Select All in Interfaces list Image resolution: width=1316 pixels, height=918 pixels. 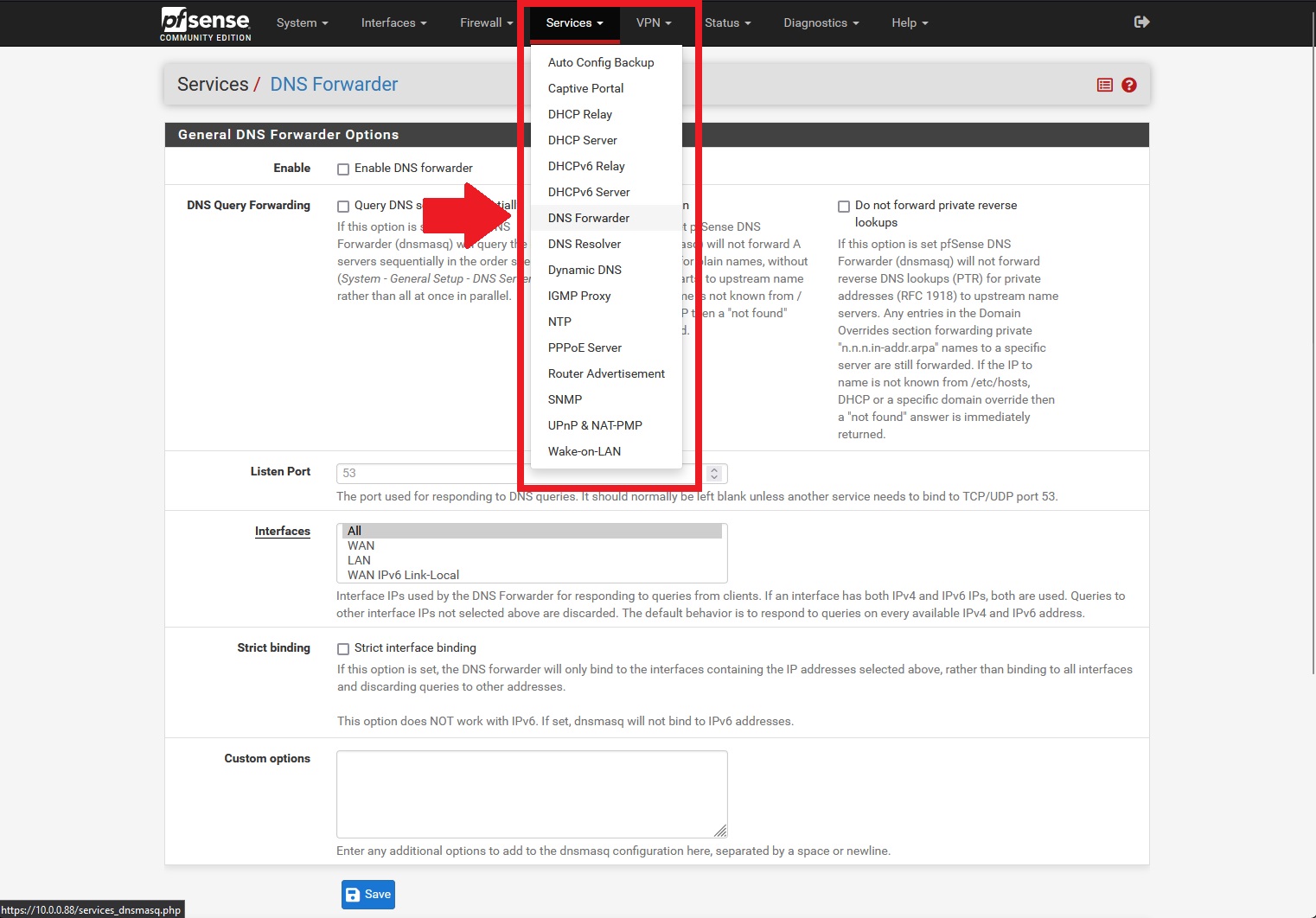532,531
